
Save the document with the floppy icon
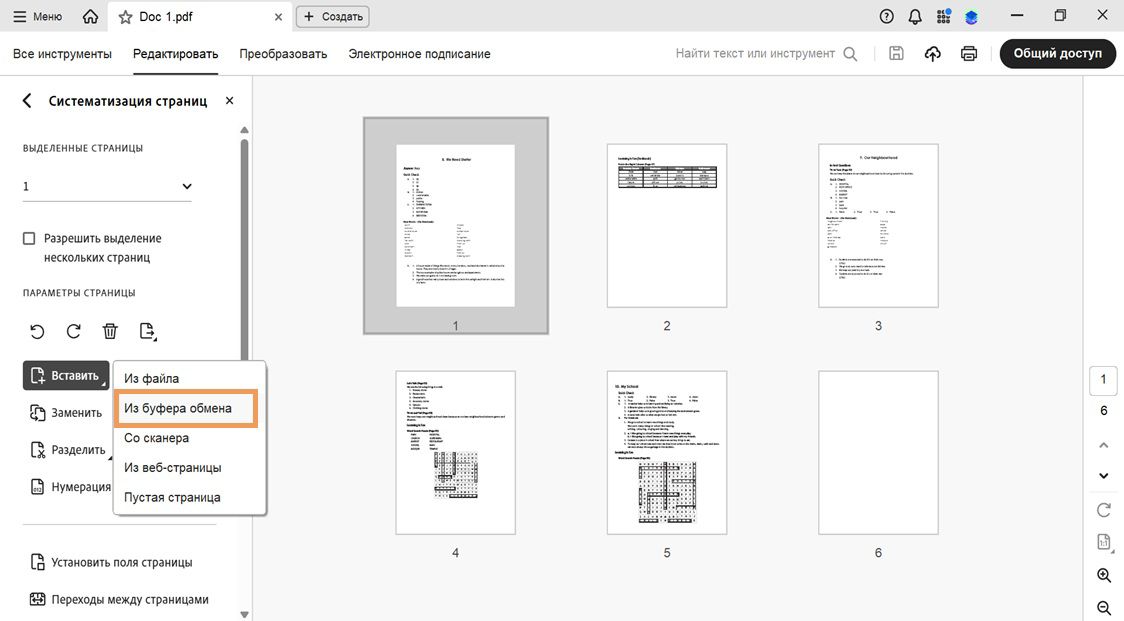(x=896, y=53)
